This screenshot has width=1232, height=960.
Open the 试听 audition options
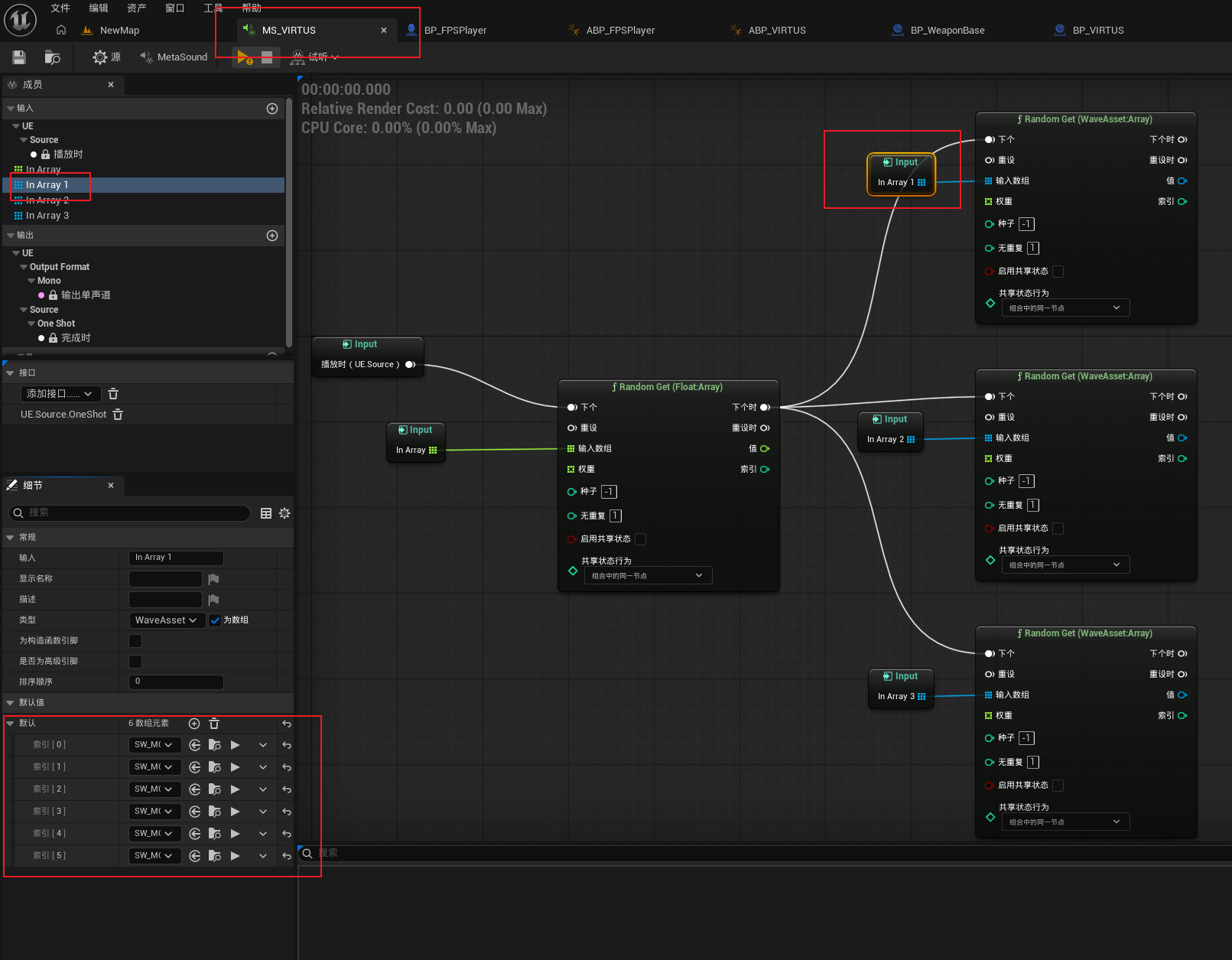click(x=314, y=57)
